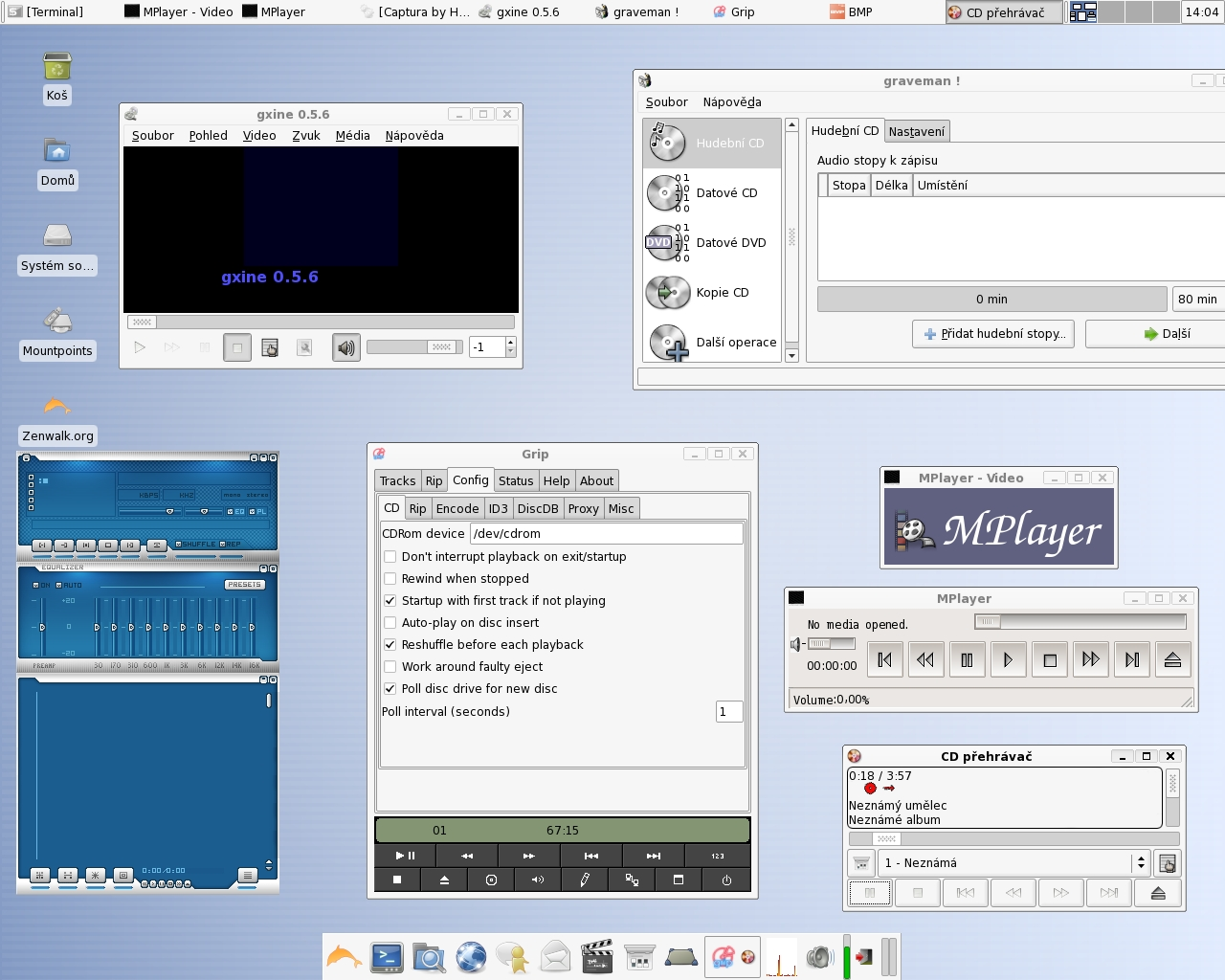Click Grip's 123 track display toggle
The width and height of the screenshot is (1225, 980).
pyautogui.click(x=718, y=856)
